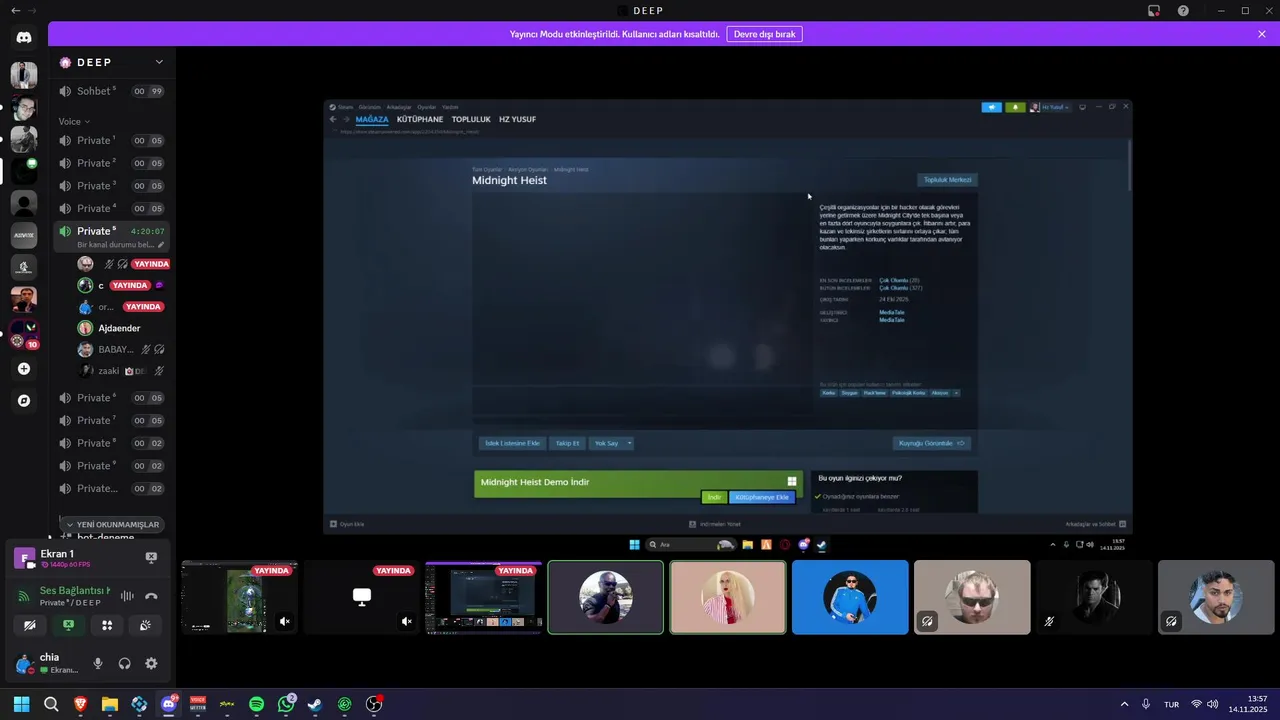Open the game stream thumbnail
Image resolution: width=1280 pixels, height=720 pixels.
pos(240,597)
